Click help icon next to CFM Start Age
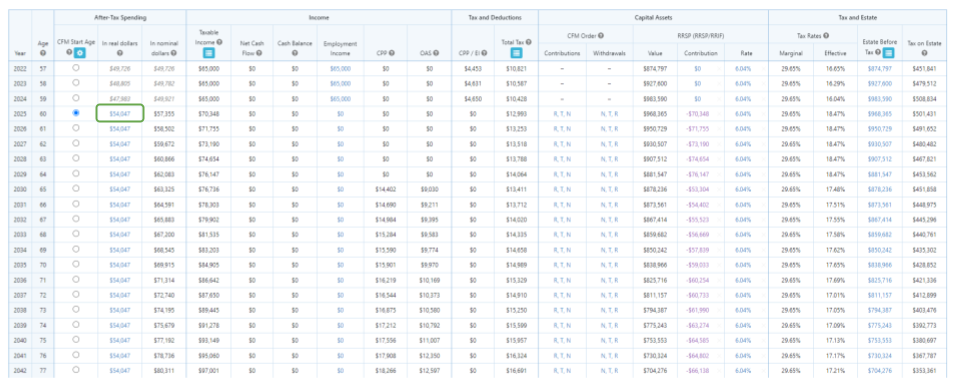The width and height of the screenshot is (960, 384). (70, 53)
